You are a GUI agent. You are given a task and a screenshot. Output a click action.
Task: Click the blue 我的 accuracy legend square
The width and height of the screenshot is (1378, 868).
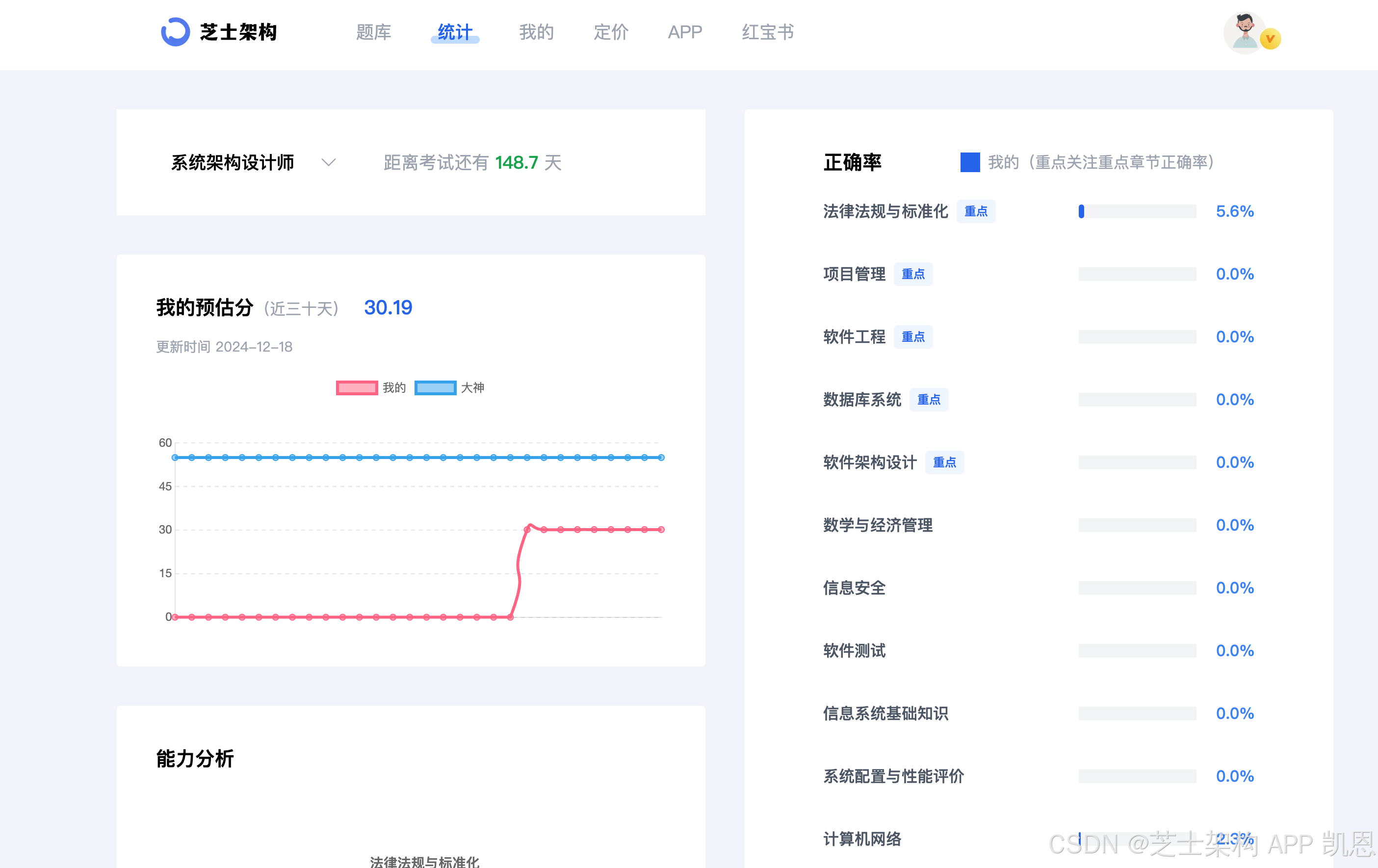click(x=969, y=162)
